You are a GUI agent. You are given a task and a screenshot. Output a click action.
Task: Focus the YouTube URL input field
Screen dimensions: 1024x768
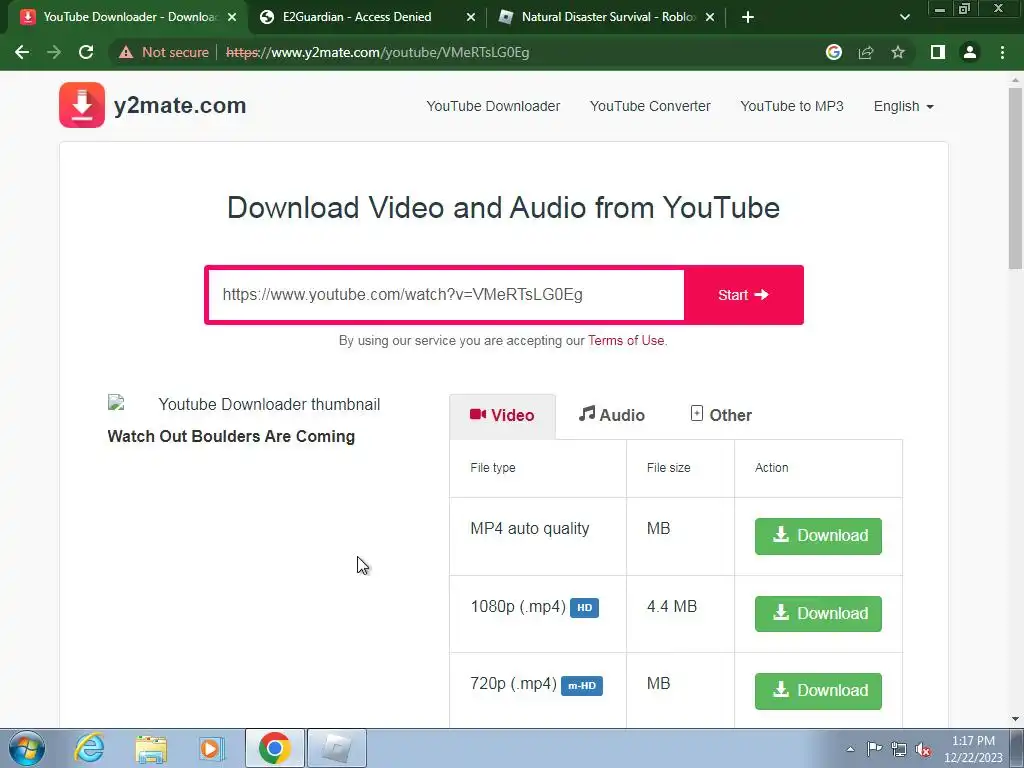[x=446, y=295]
